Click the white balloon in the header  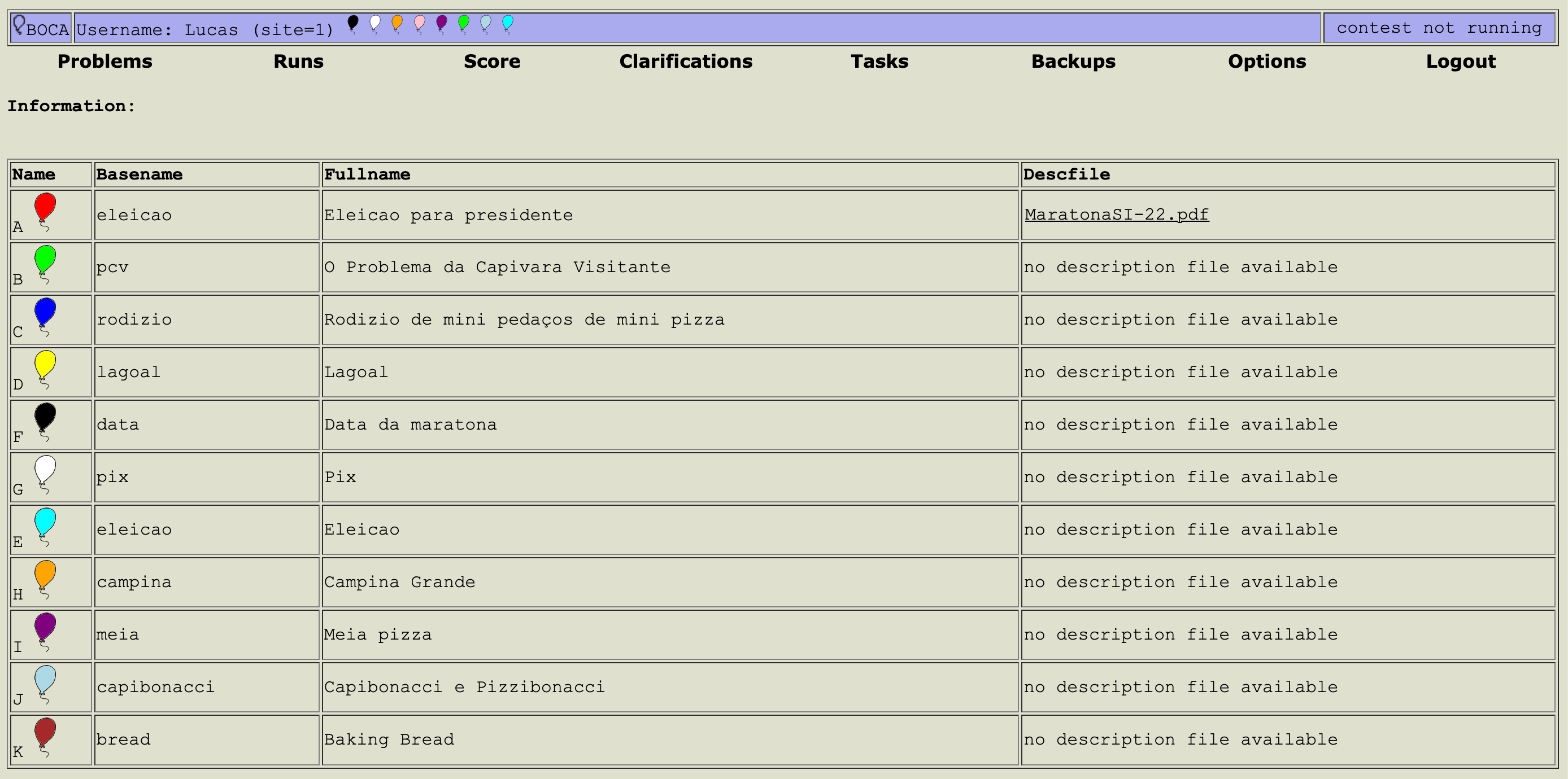375,25
